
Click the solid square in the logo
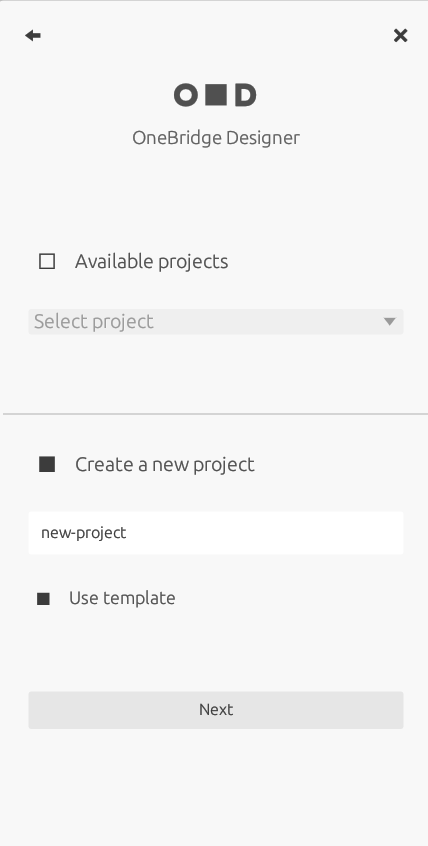click(x=216, y=95)
